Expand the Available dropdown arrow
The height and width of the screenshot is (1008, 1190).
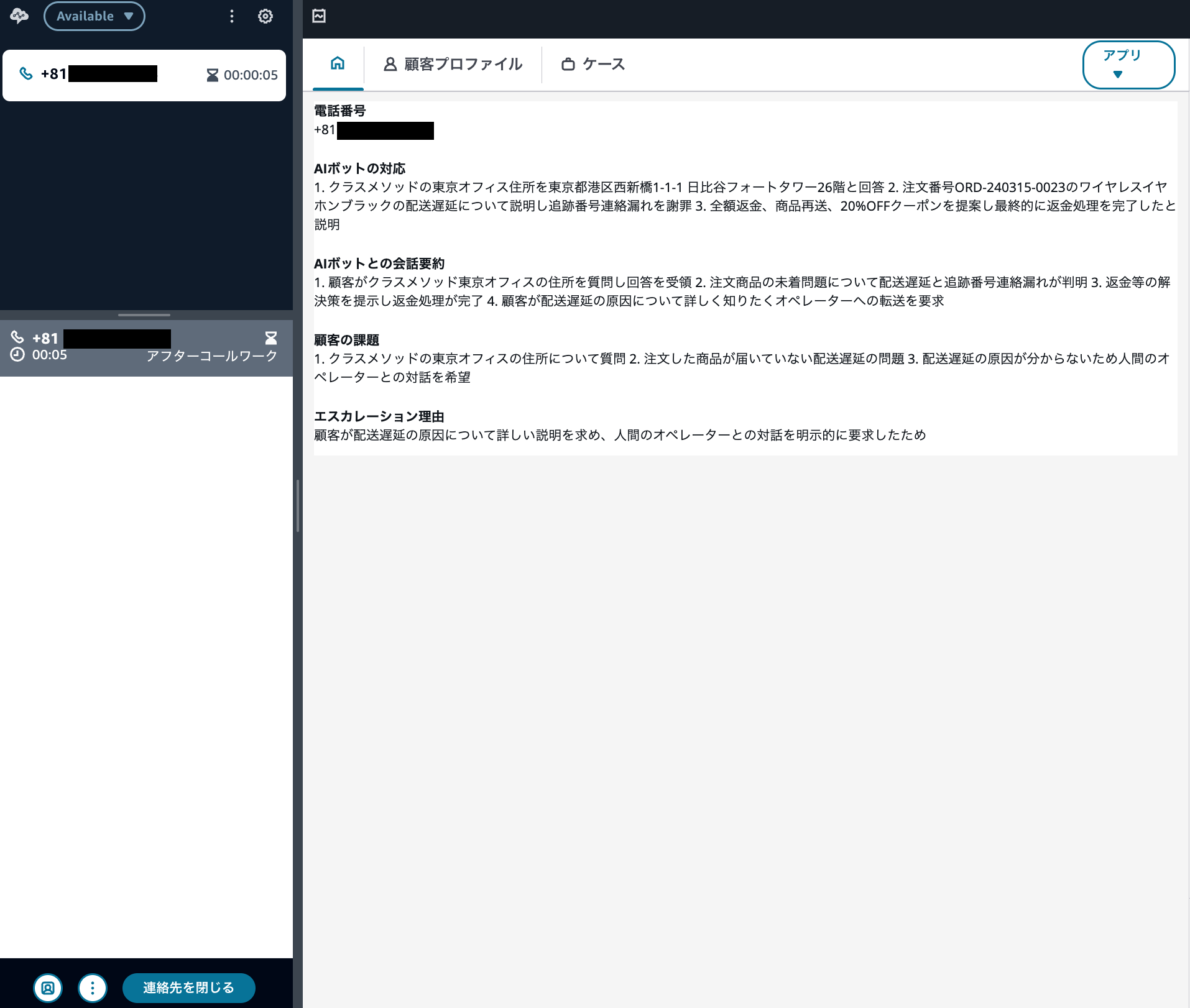coord(129,16)
